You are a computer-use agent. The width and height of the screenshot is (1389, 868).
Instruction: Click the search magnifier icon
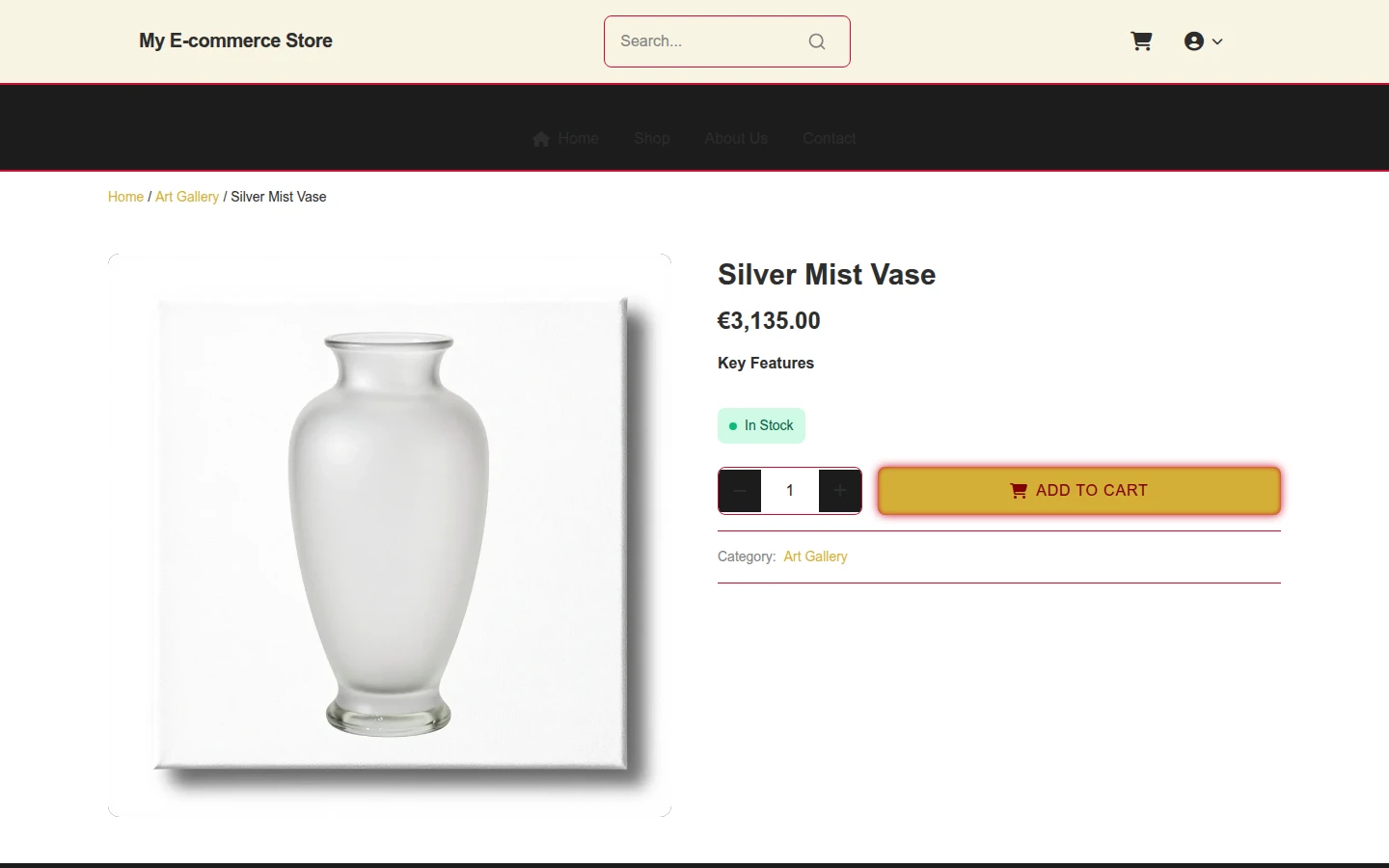[817, 41]
